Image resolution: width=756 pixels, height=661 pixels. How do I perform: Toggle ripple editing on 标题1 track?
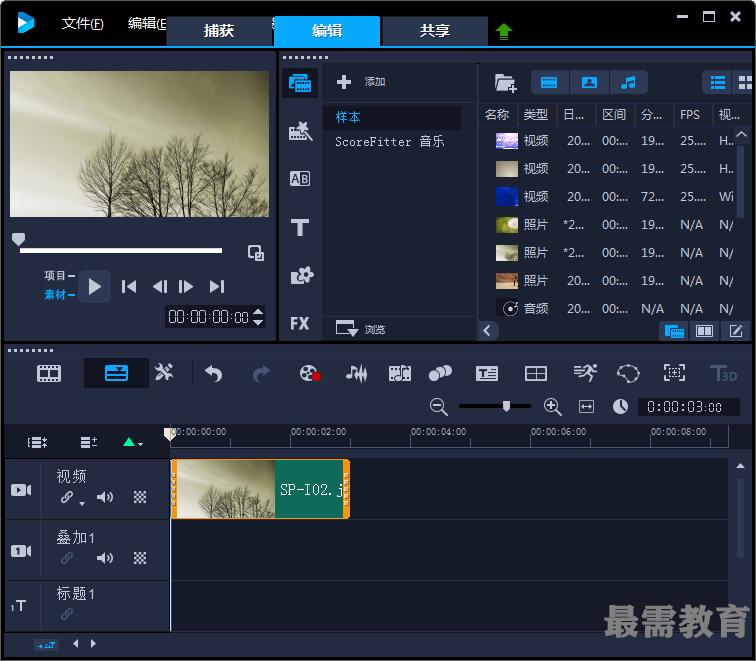click(67, 614)
